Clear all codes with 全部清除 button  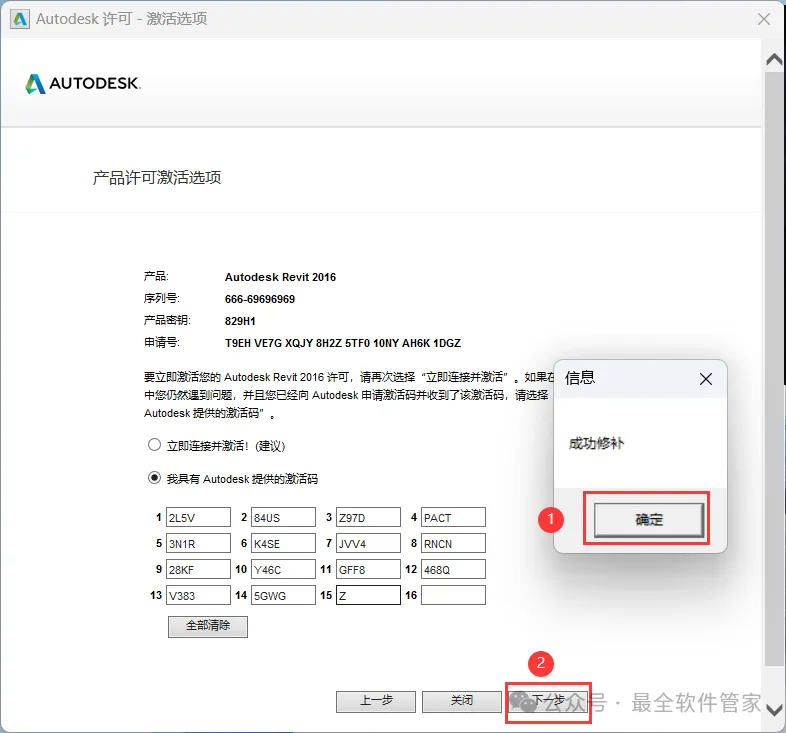point(208,626)
